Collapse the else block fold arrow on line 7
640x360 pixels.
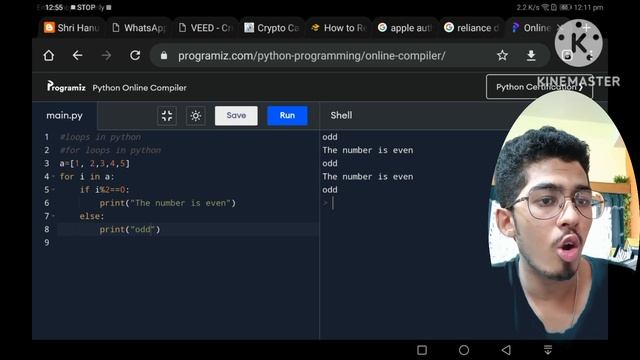tap(53, 216)
